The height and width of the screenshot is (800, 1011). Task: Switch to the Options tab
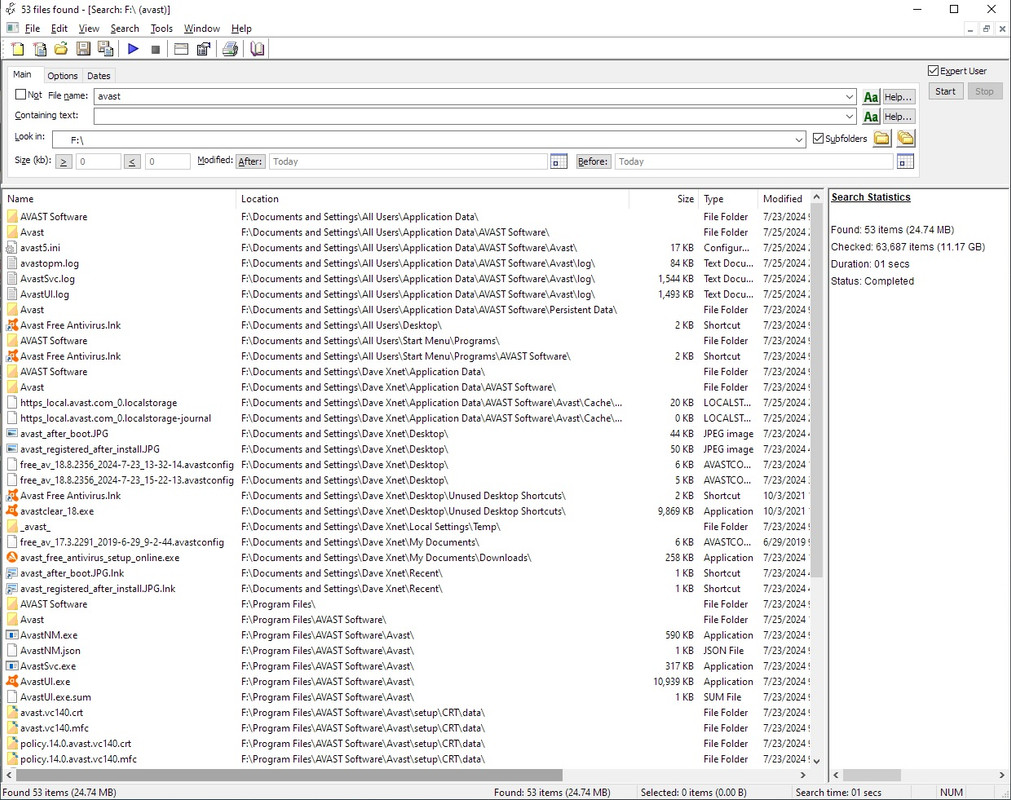pos(63,75)
